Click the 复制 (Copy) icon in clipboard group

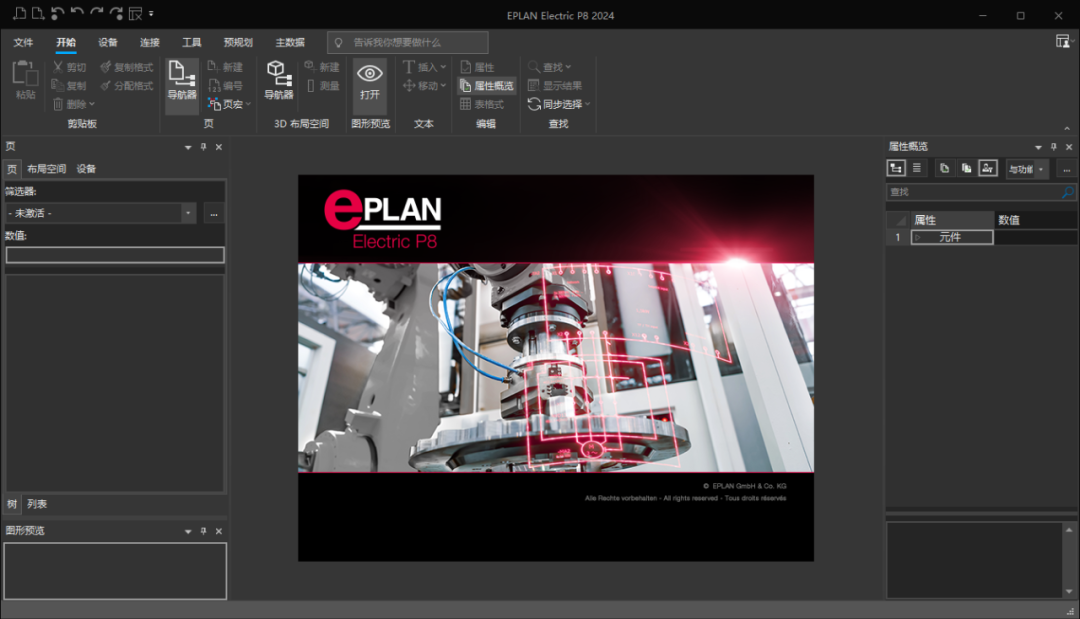point(58,85)
